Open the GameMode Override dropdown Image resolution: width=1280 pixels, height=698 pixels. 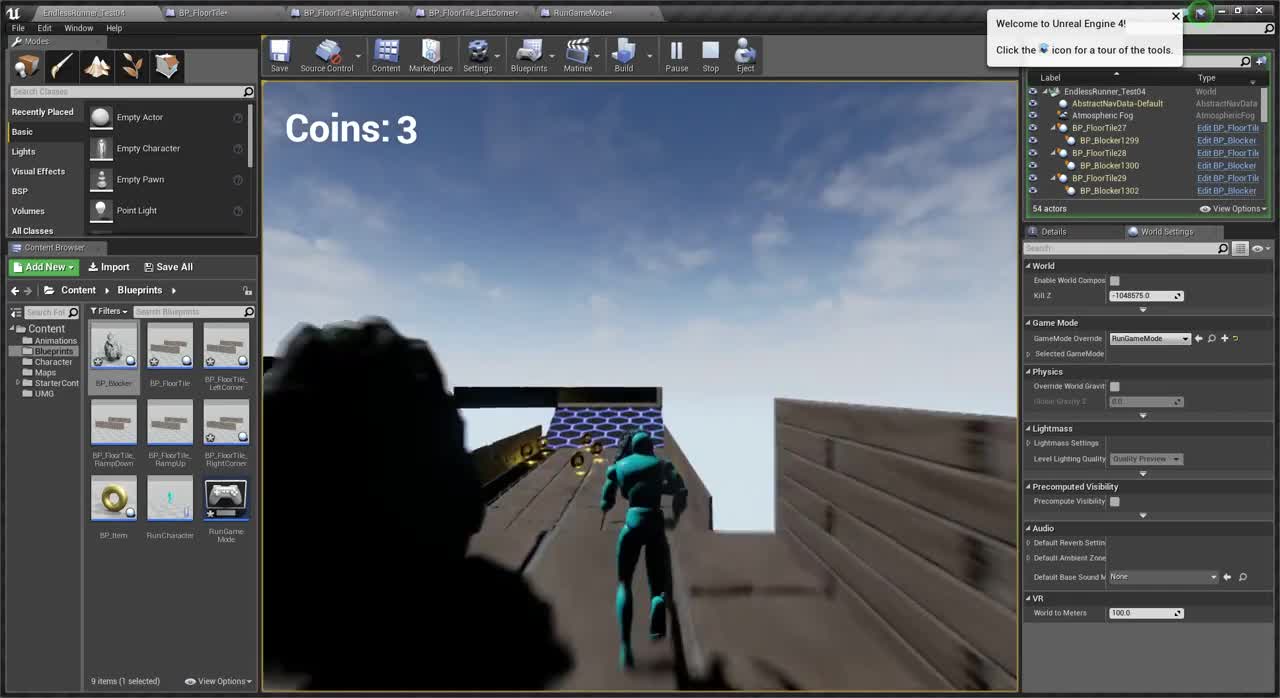click(1148, 338)
